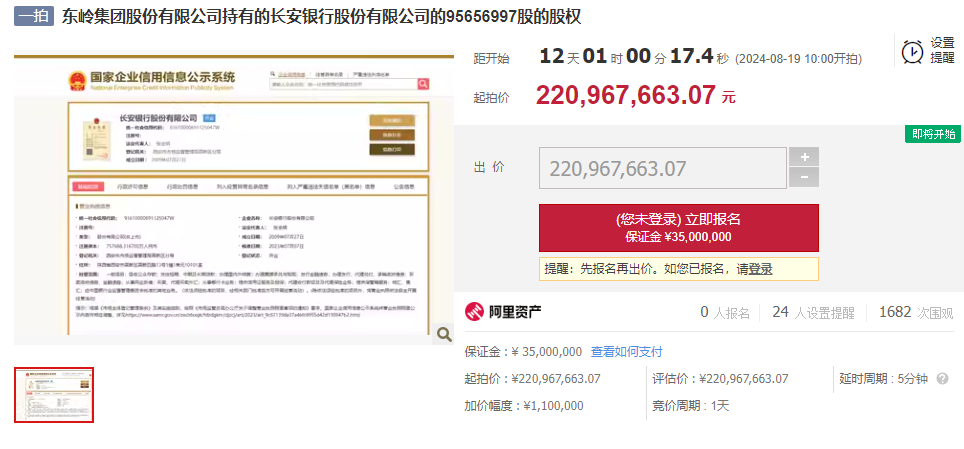This screenshot has height=449, width=964.
Task: Click the alarm clock reminder icon
Action: [x=912, y=52]
